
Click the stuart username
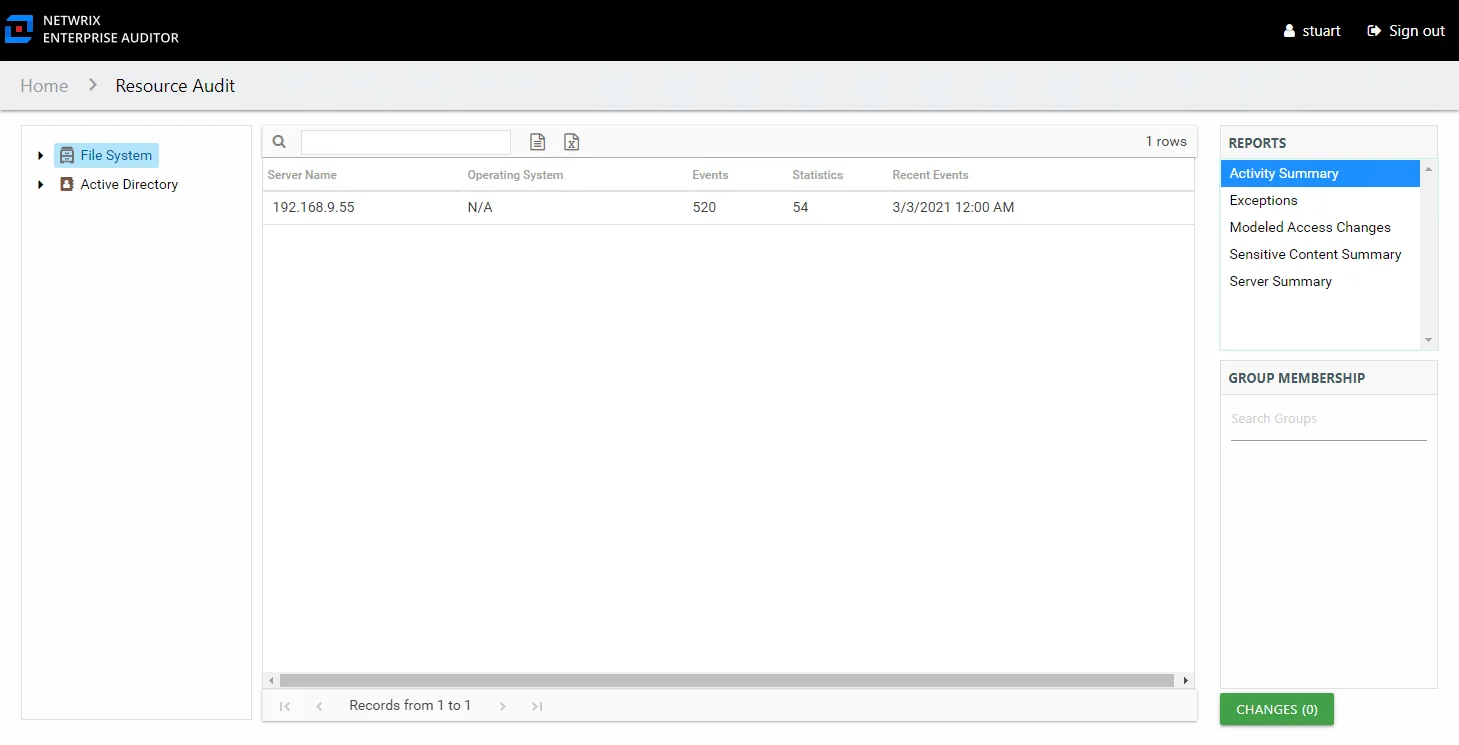1321,31
